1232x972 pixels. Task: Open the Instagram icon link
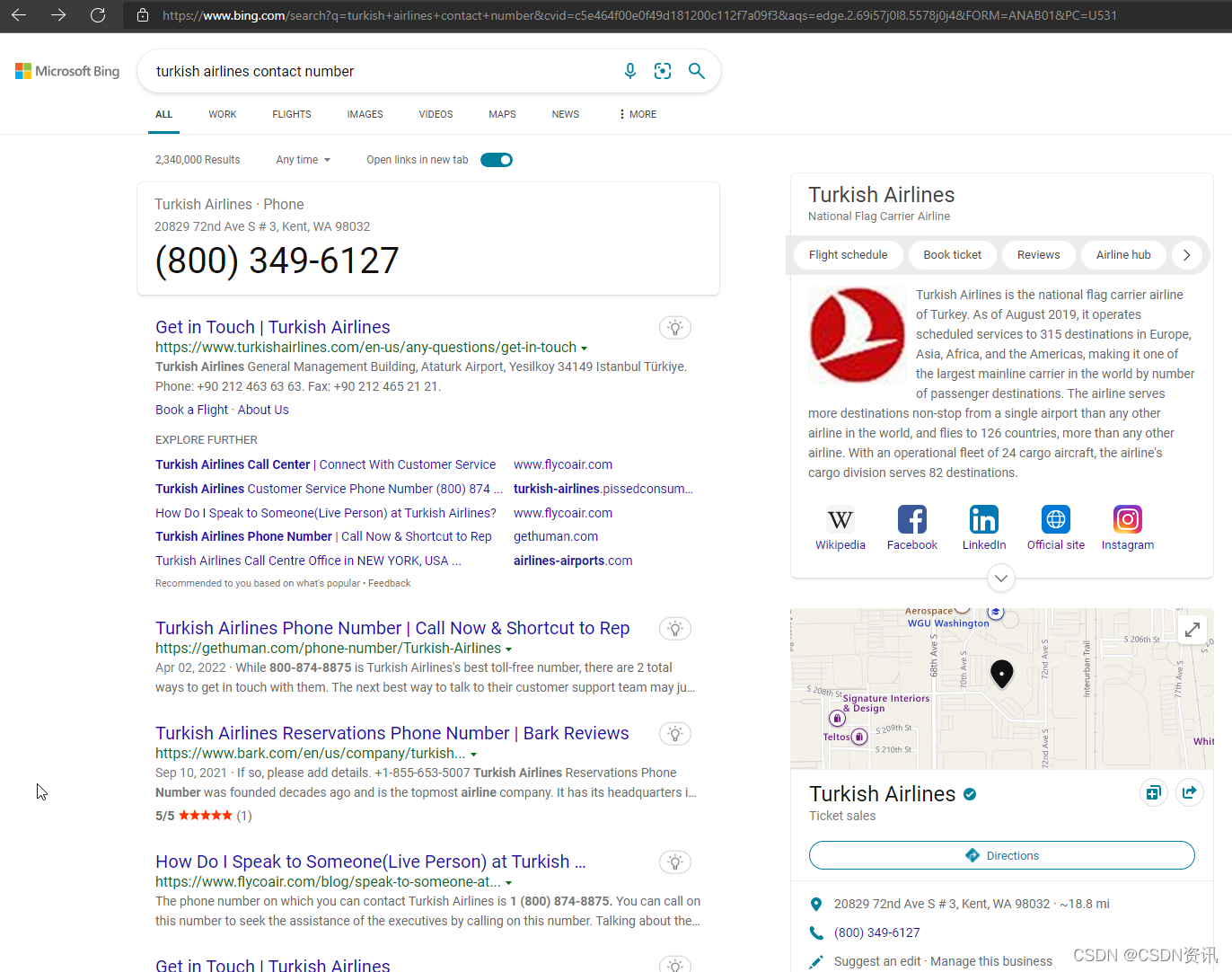pos(1128,519)
